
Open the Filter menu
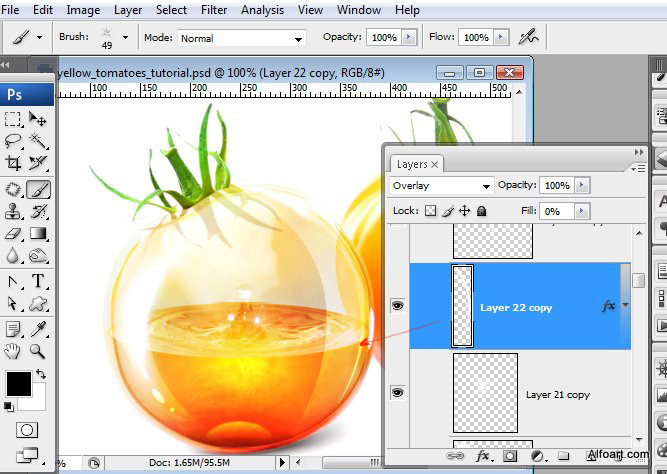[x=213, y=10]
